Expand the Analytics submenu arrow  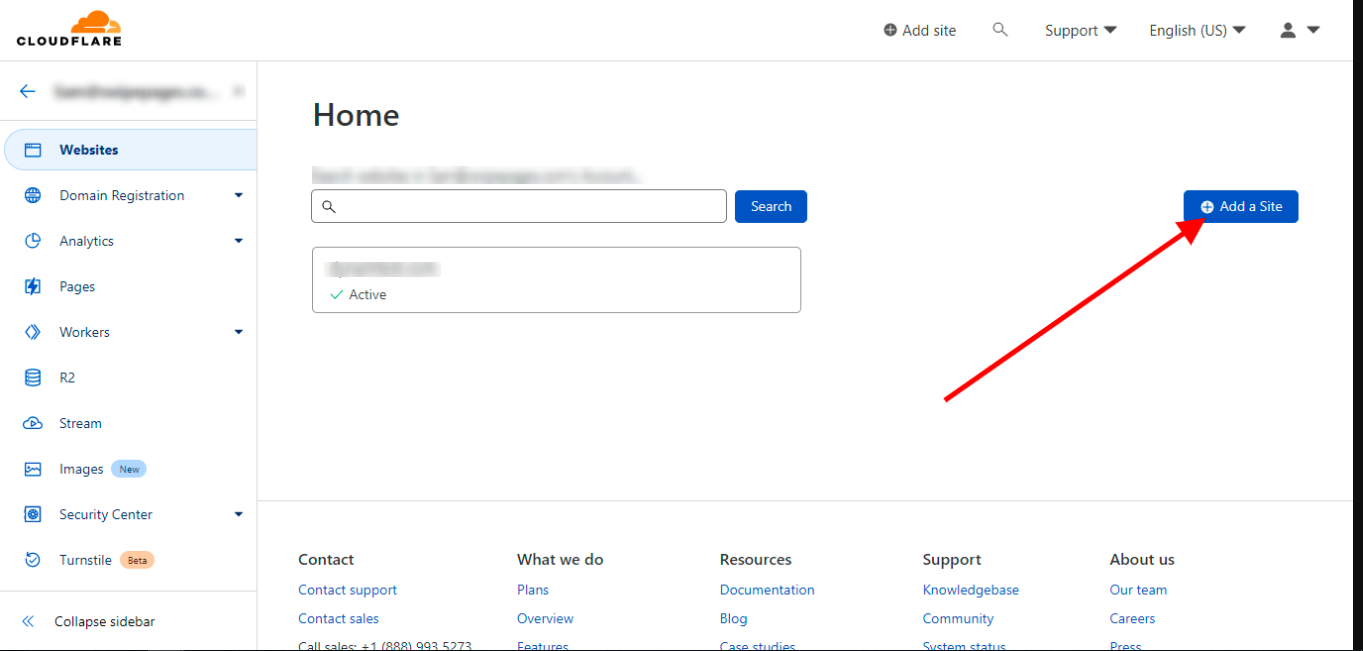point(238,241)
